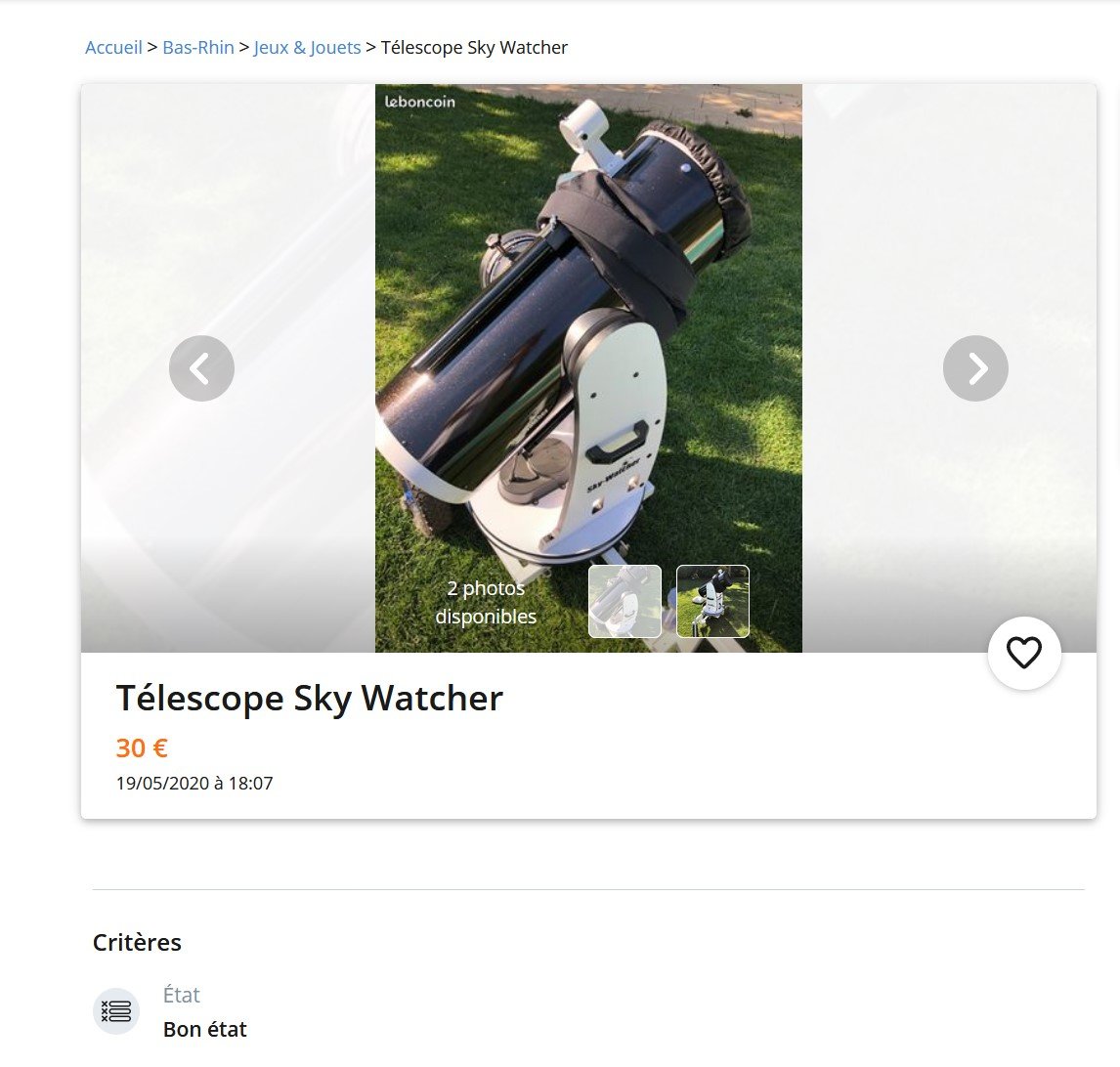Image resolution: width=1120 pixels, height=1067 pixels.
Task: Click the Critères section heading
Action: click(137, 942)
